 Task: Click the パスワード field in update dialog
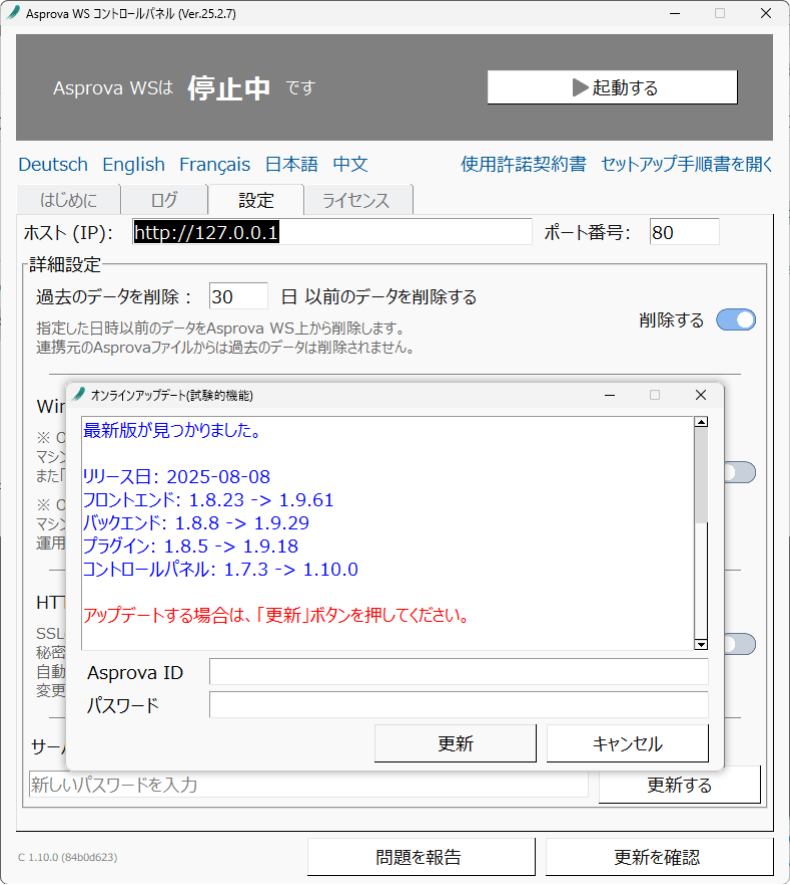(459, 705)
